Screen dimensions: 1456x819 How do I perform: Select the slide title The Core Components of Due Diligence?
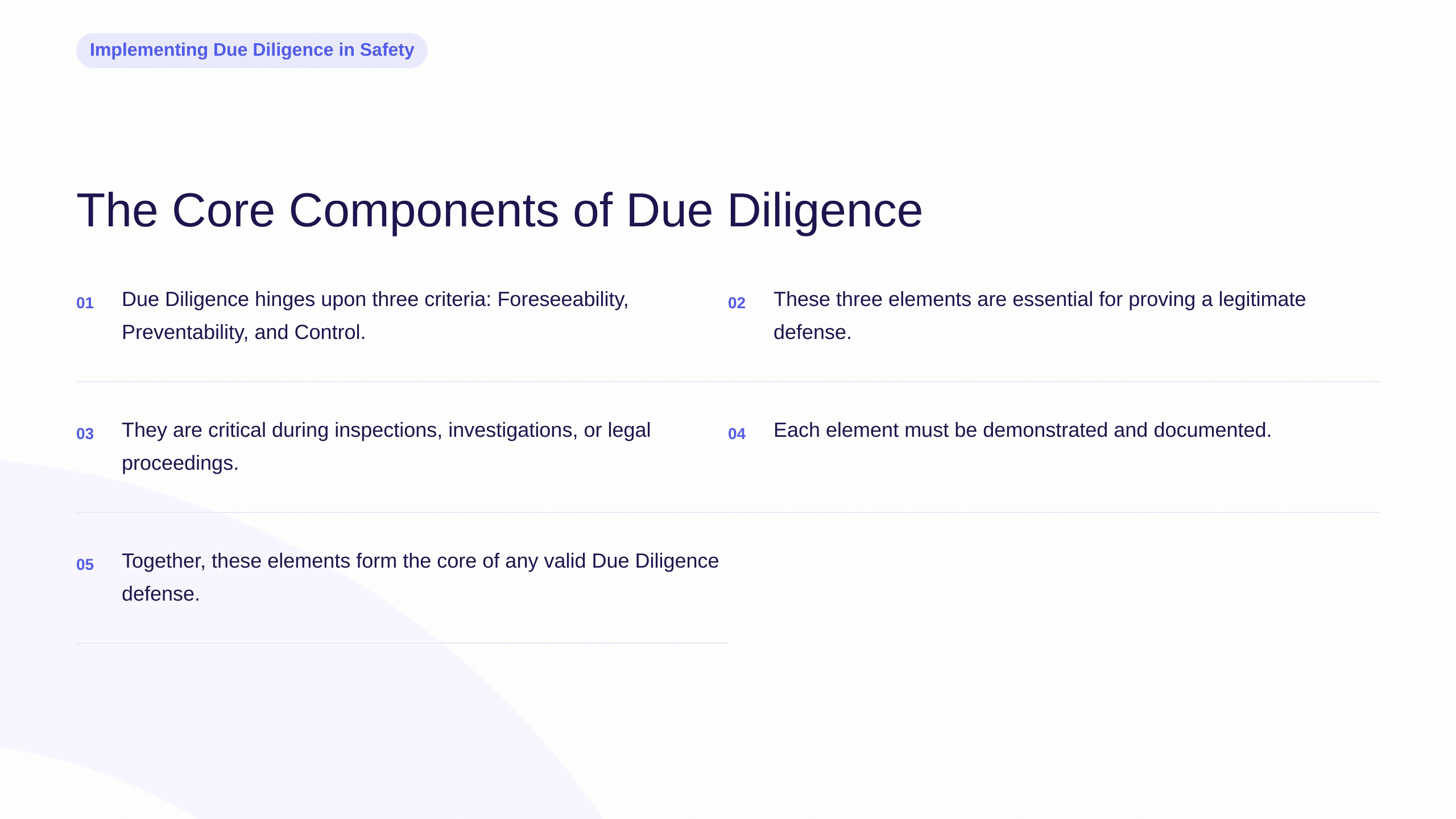[499, 210]
